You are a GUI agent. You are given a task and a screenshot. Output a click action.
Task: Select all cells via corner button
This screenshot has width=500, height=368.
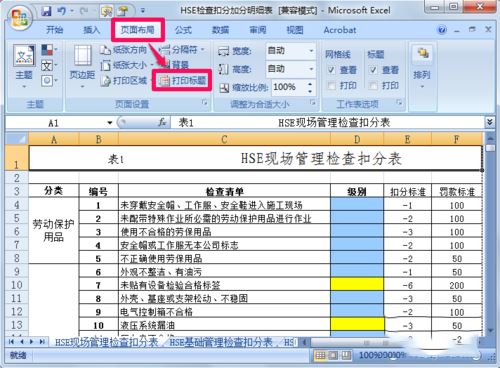(17, 138)
